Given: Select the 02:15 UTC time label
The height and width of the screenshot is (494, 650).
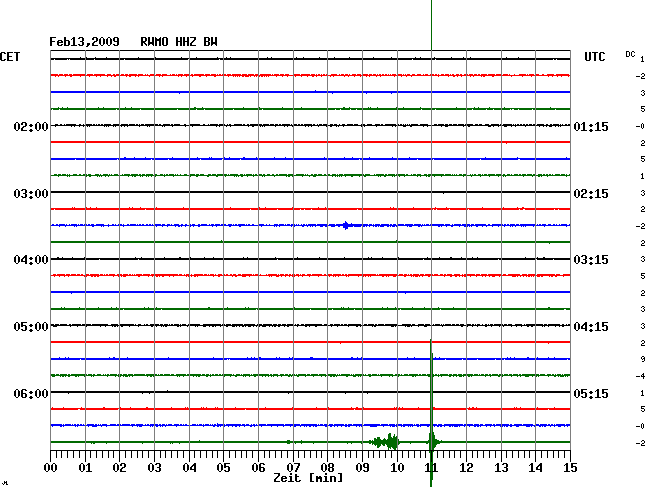Looking at the screenshot, I should coord(591,194).
